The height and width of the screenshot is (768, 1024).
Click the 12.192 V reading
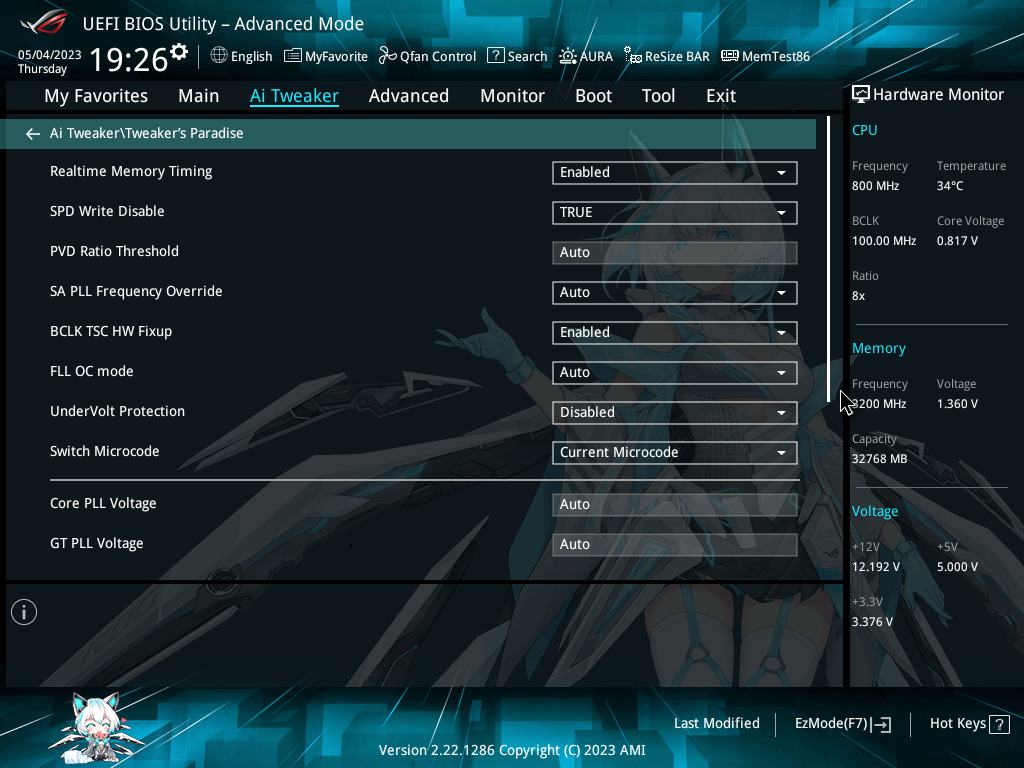pos(875,567)
